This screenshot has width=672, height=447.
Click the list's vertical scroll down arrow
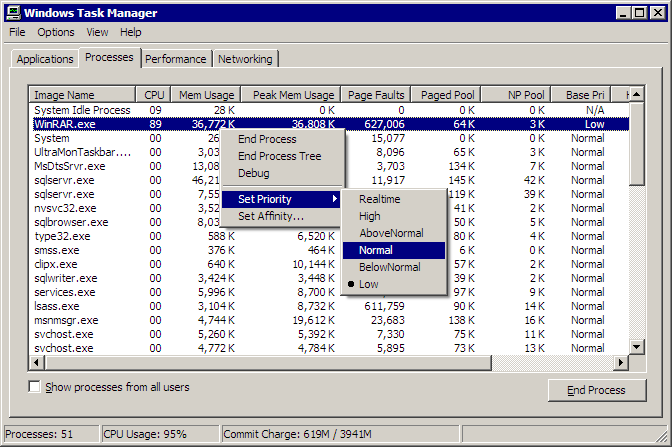pyautogui.click(x=636, y=347)
